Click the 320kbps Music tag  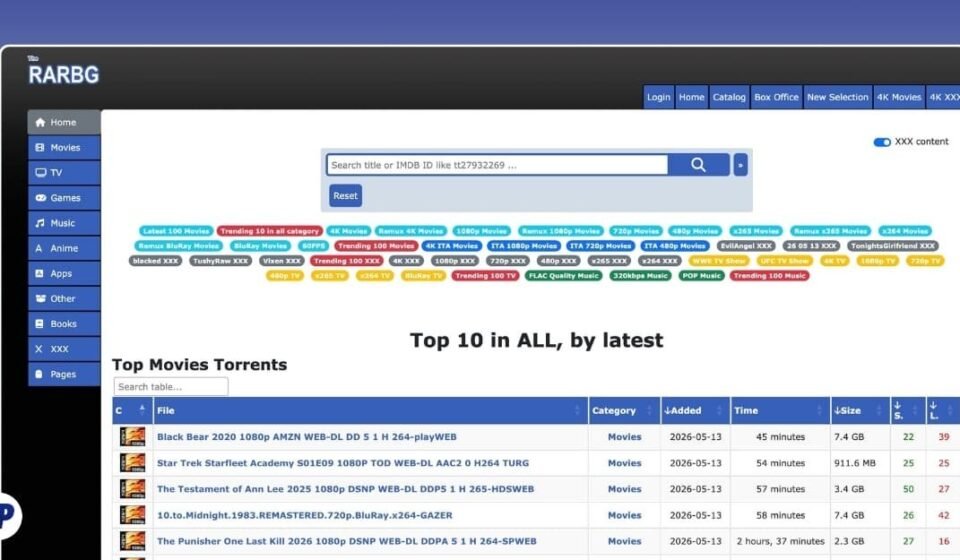click(x=640, y=275)
